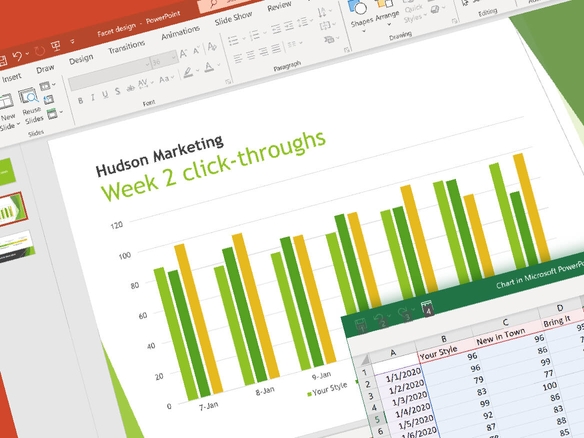Click the Increase Font Size icon
Screen dimensions: 584x438
183,54
